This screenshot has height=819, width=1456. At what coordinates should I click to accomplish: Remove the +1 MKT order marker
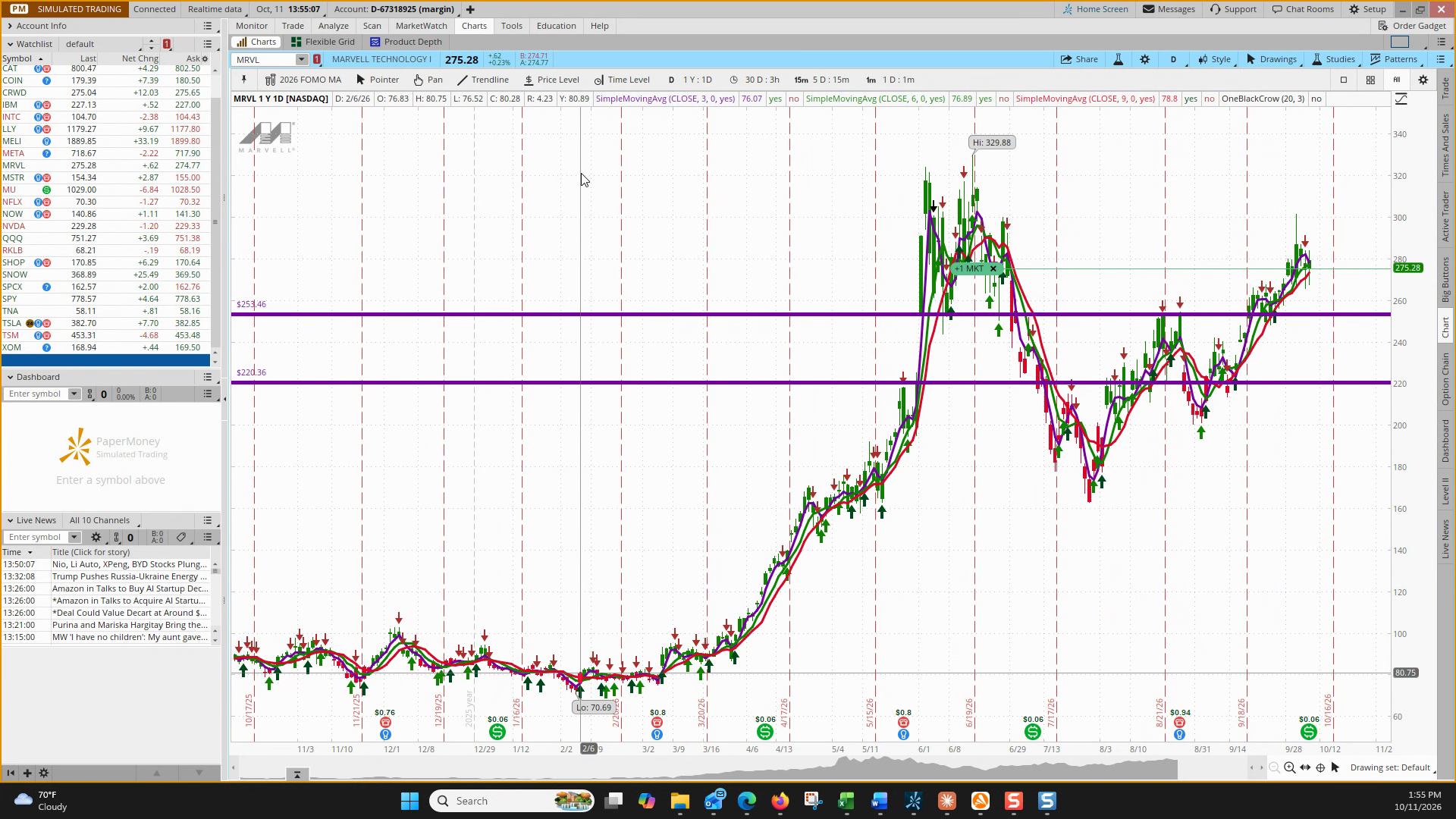(x=993, y=268)
